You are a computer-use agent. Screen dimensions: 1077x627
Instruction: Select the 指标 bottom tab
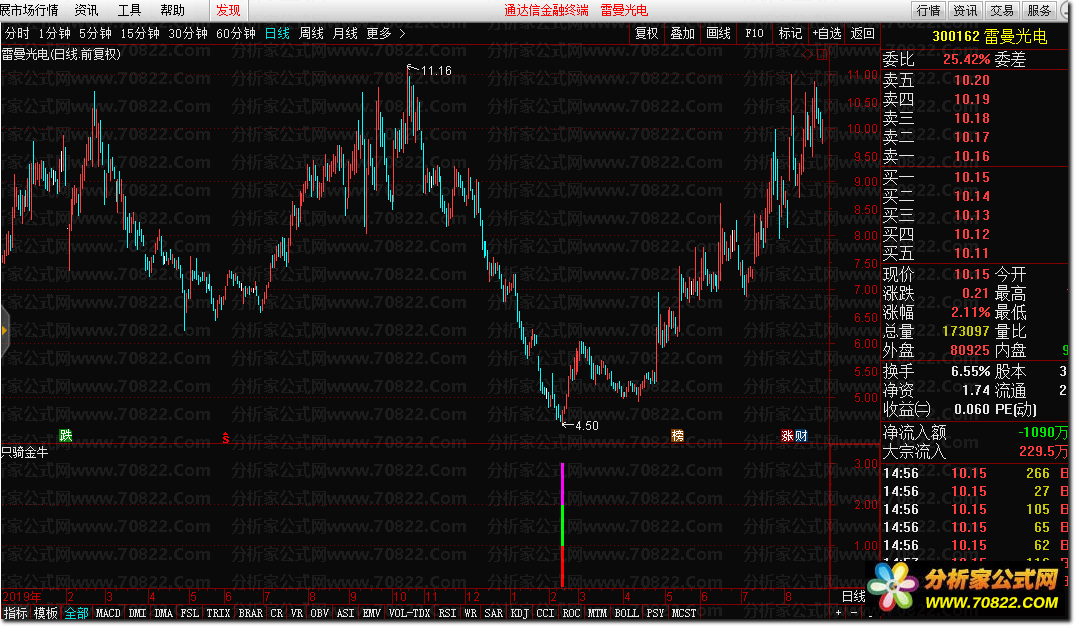pyautogui.click(x=16, y=613)
